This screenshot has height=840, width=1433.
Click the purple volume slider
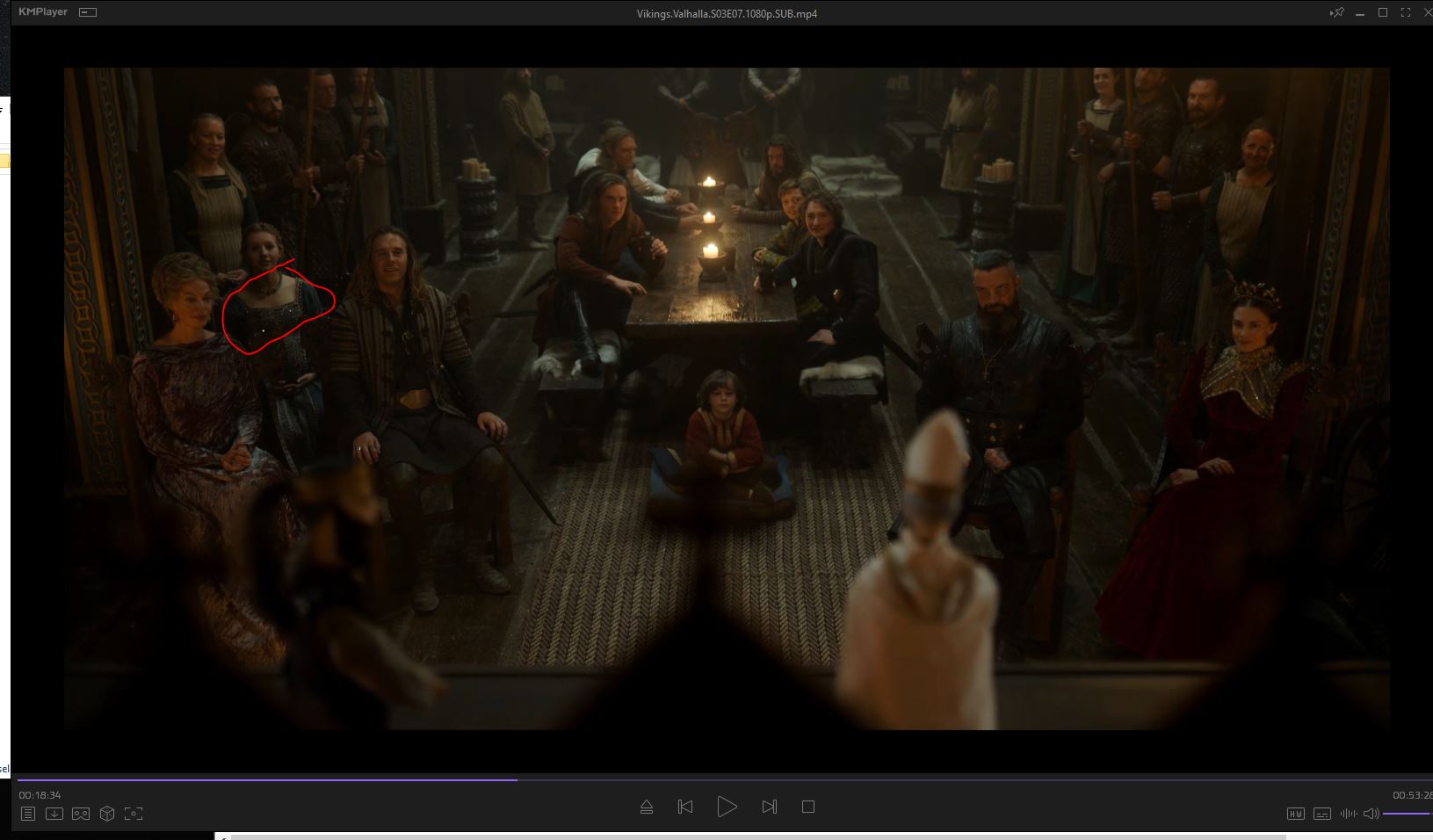pos(1406,814)
